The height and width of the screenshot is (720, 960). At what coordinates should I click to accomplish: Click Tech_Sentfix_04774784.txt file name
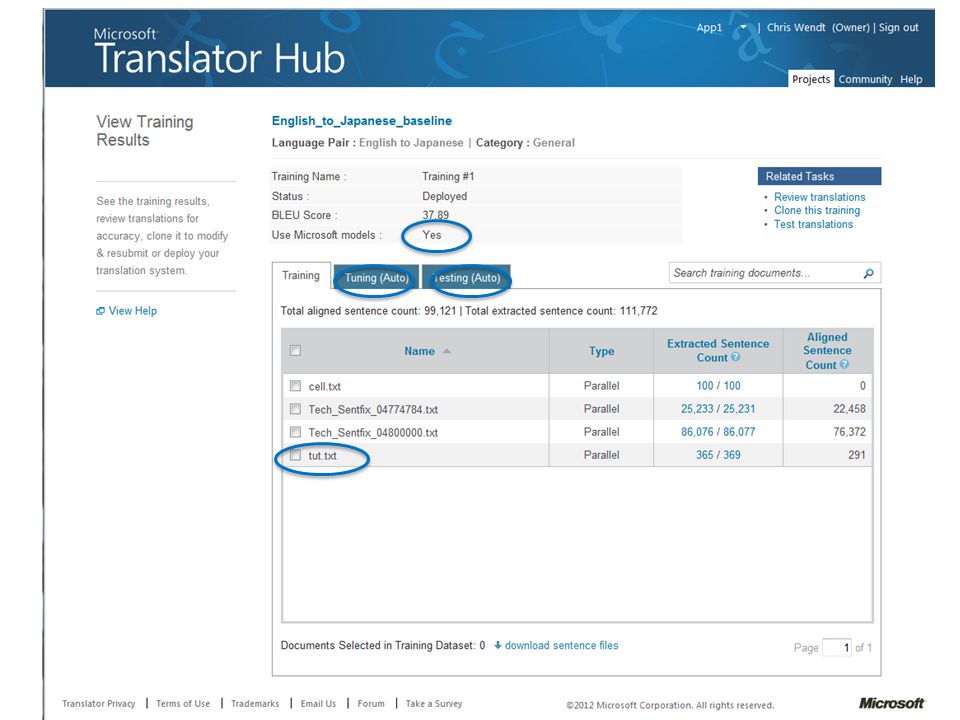tap(373, 410)
